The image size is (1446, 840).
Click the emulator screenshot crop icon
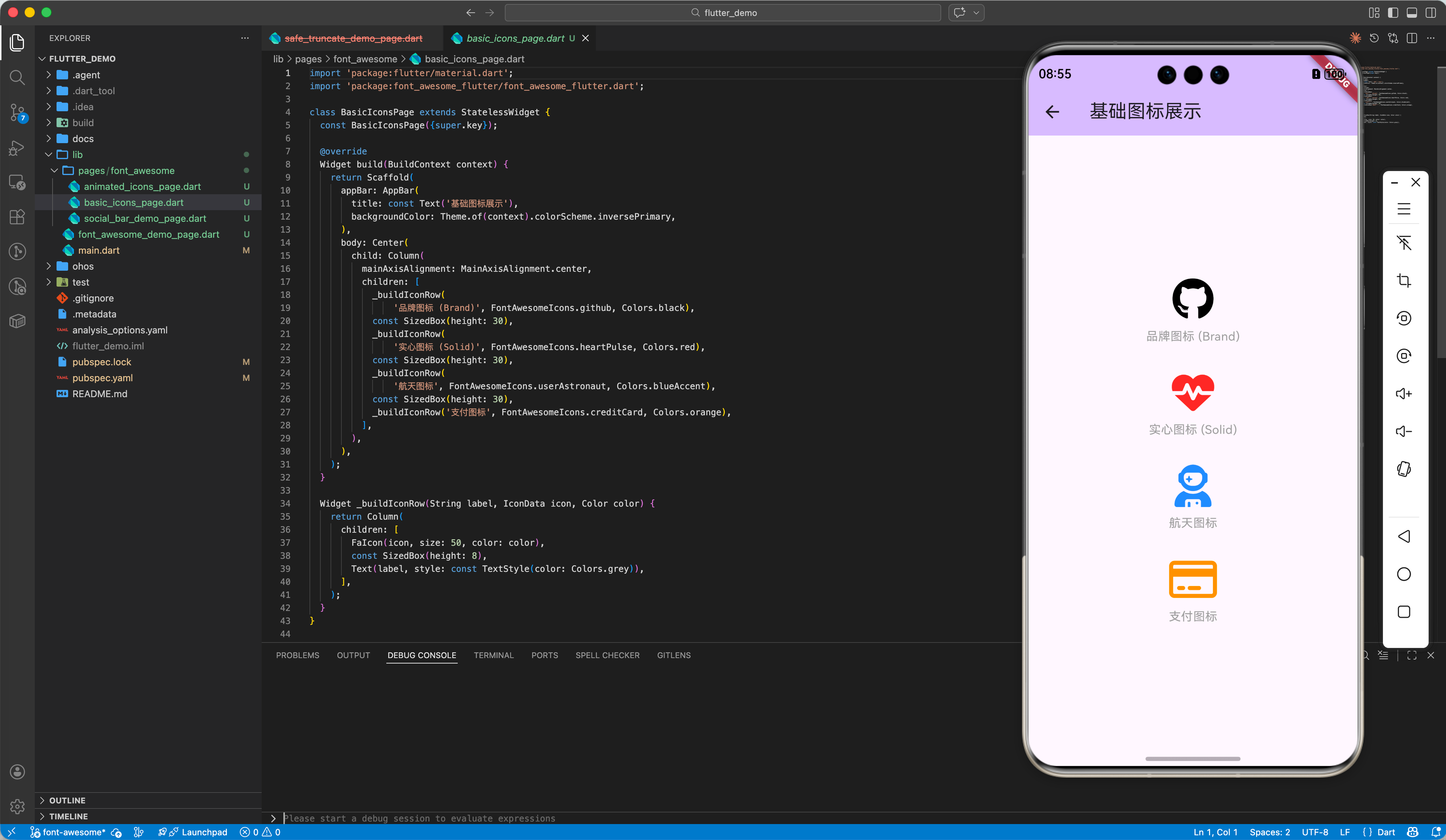point(1404,280)
